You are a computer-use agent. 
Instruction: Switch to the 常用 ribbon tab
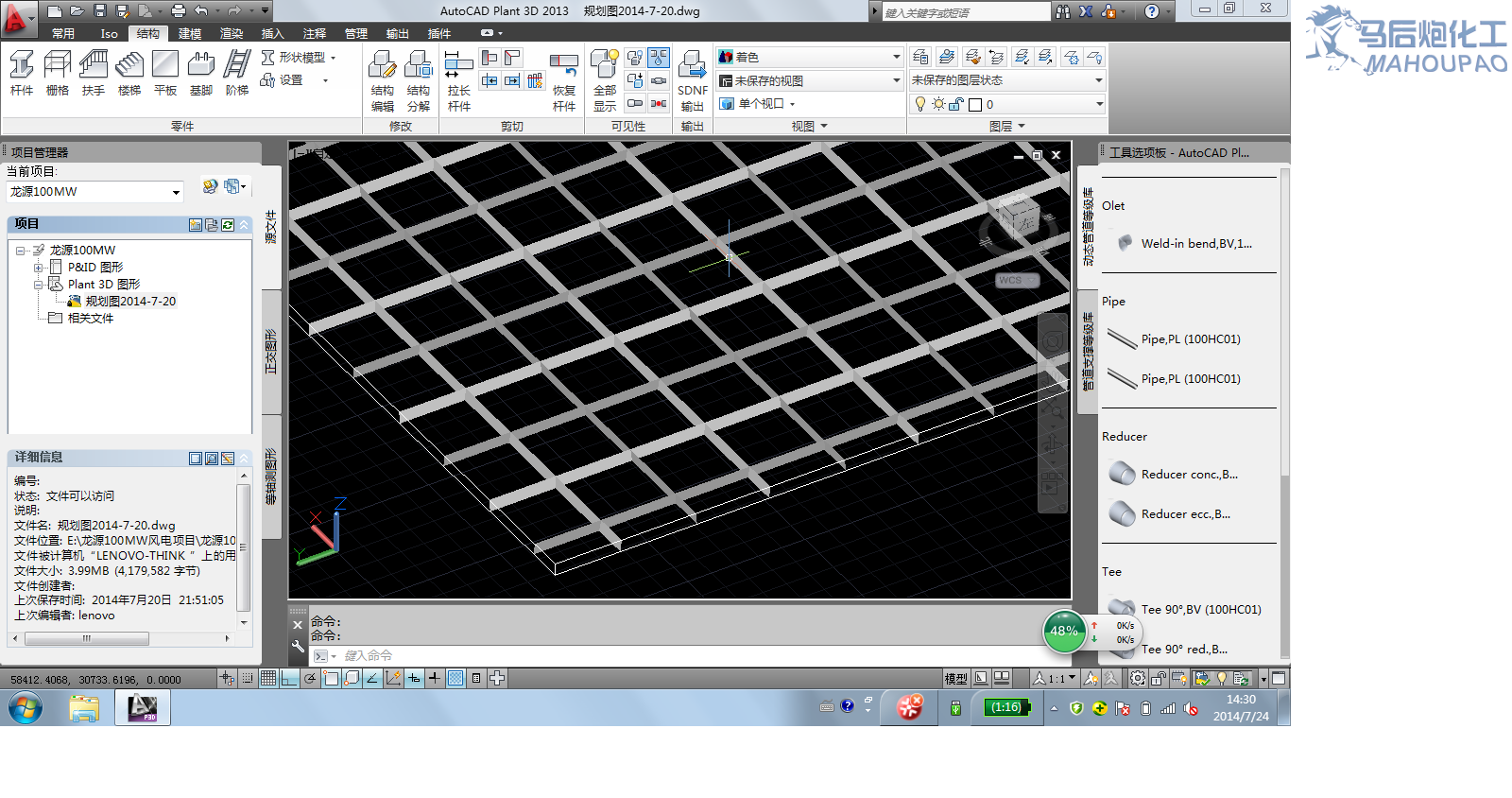tap(63, 33)
